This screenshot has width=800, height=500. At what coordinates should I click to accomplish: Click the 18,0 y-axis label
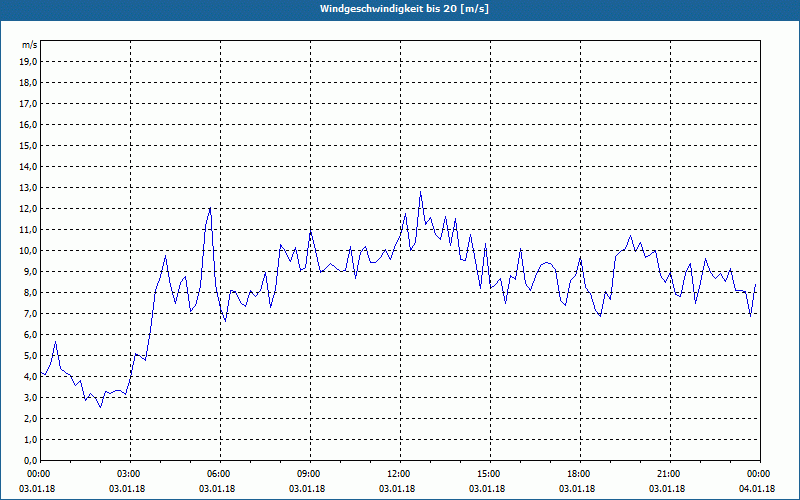(28, 83)
